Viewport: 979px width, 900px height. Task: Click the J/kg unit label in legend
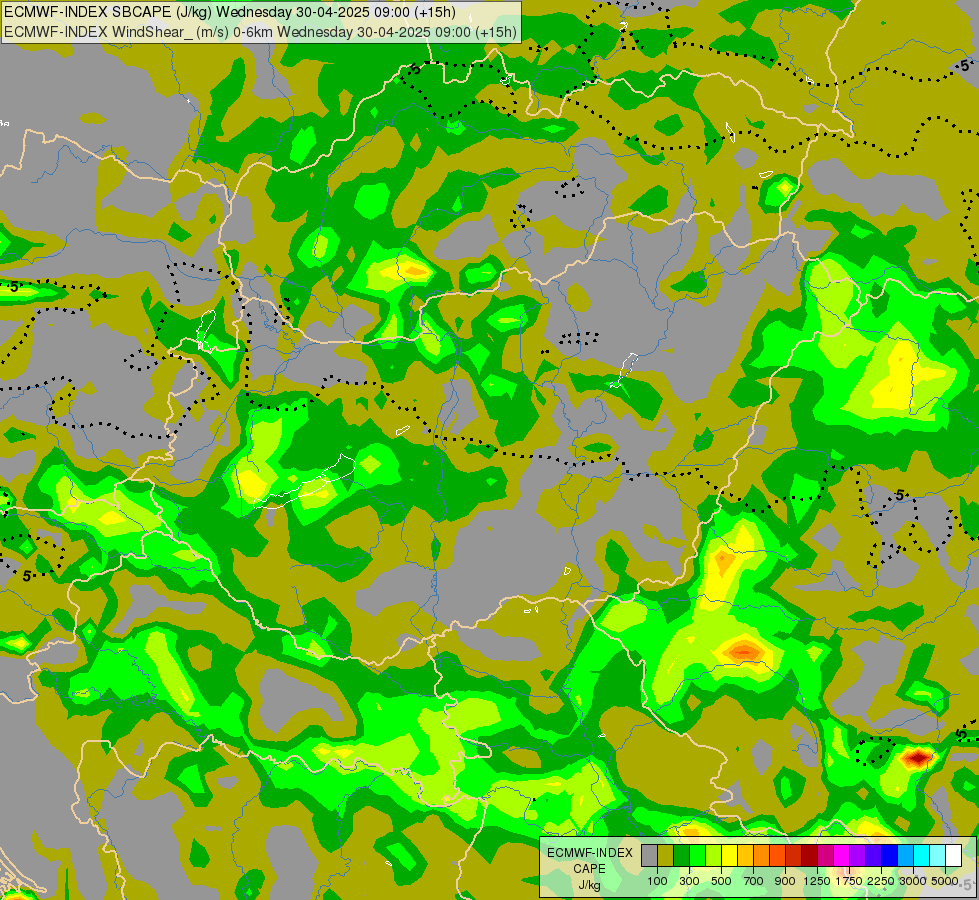click(589, 886)
